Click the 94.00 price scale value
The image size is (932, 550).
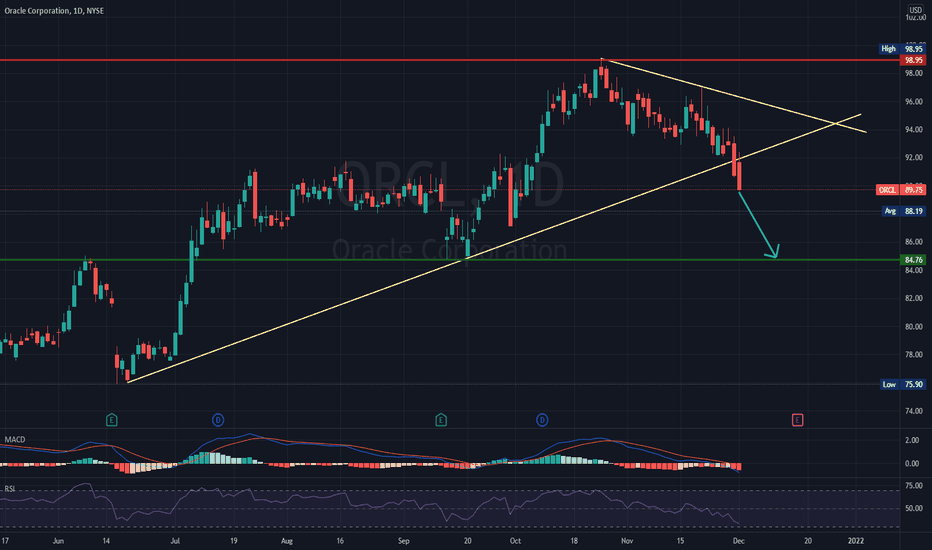[913, 130]
